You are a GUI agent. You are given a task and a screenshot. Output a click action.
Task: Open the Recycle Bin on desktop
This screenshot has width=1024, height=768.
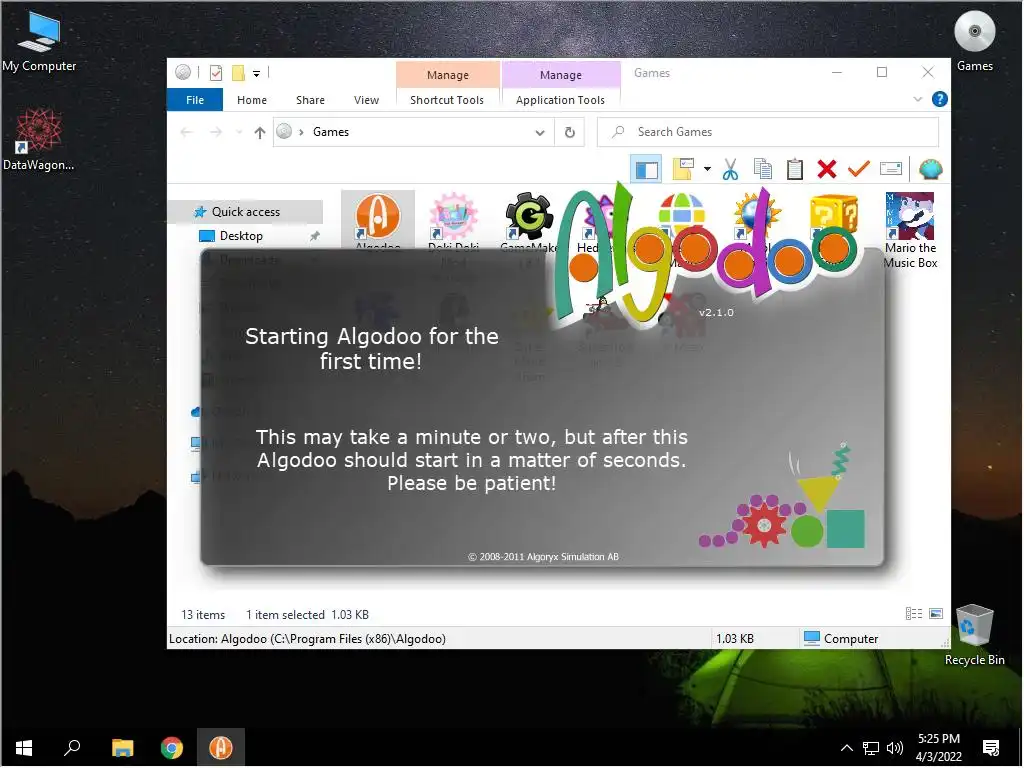point(974,635)
